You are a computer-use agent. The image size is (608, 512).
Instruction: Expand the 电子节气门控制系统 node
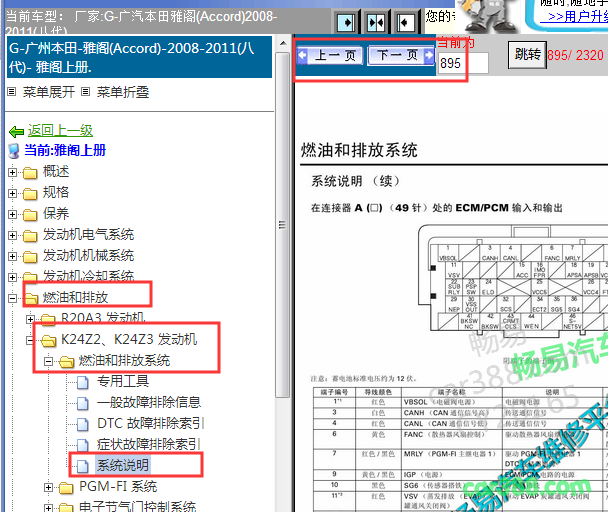click(x=48, y=507)
